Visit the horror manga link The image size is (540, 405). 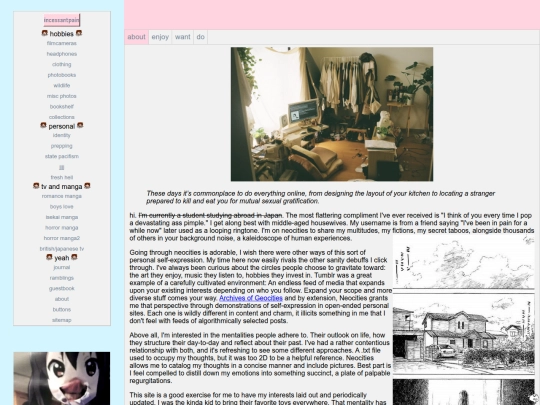(x=62, y=228)
